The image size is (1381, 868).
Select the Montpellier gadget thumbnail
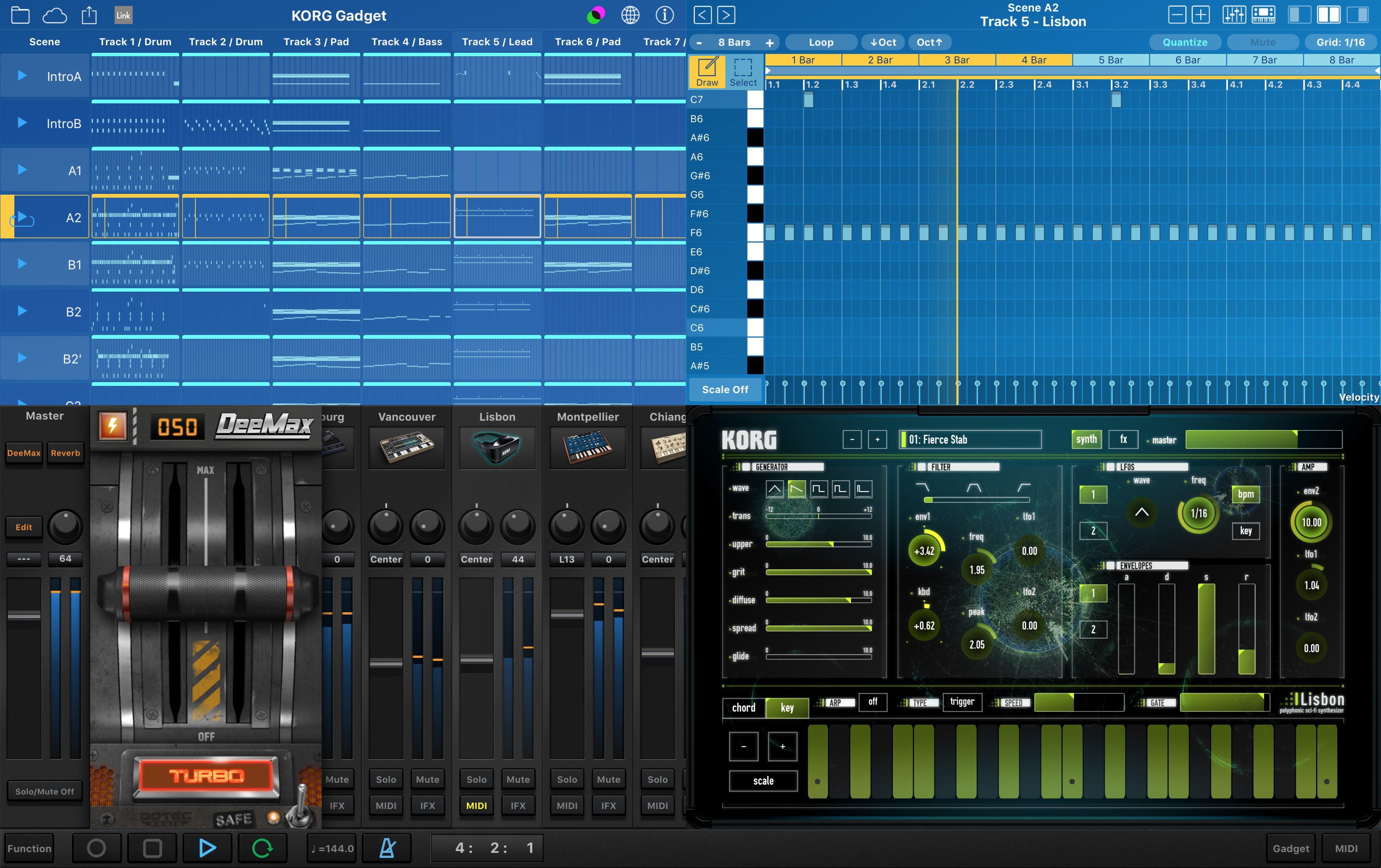point(587,448)
